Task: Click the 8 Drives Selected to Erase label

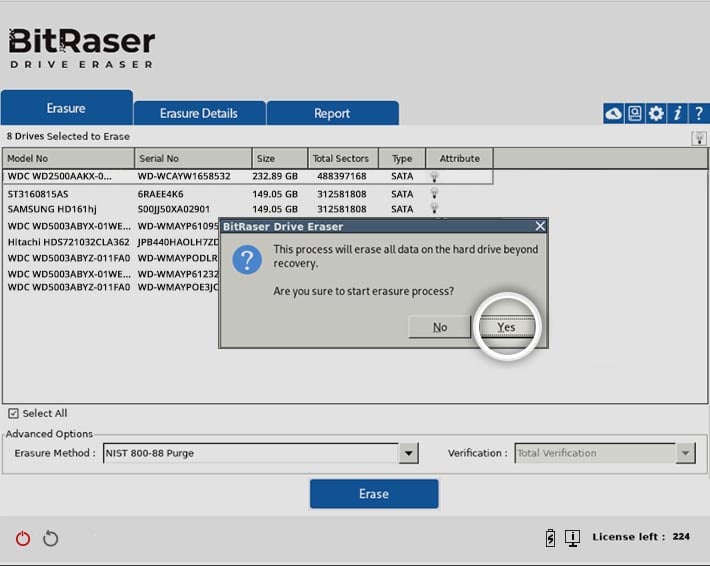Action: click(68, 136)
